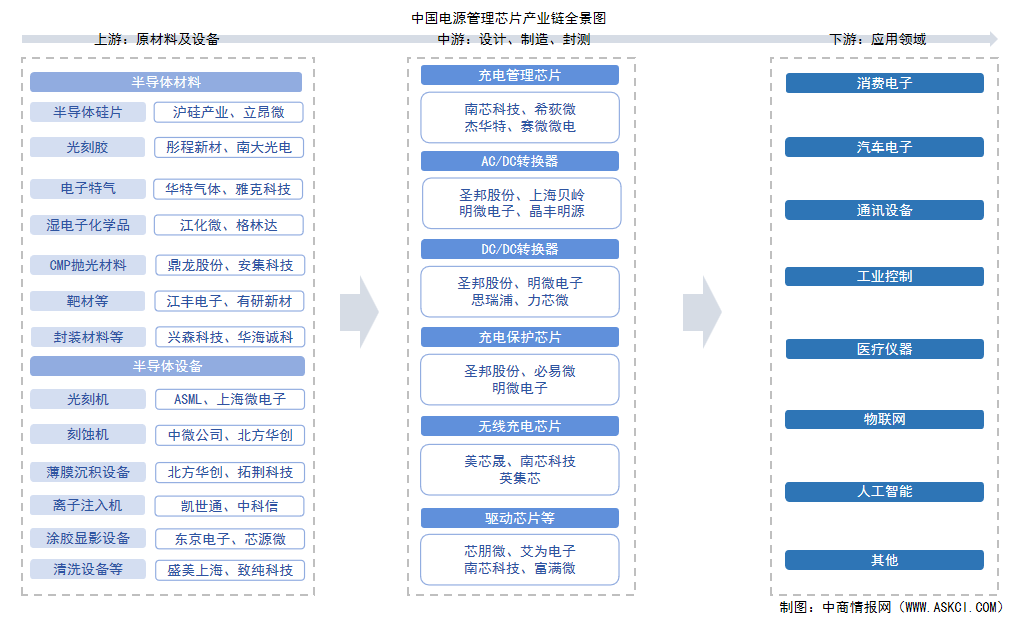Select the 物联网 application bar
Viewport: 1020px width, 623px height.
884,419
